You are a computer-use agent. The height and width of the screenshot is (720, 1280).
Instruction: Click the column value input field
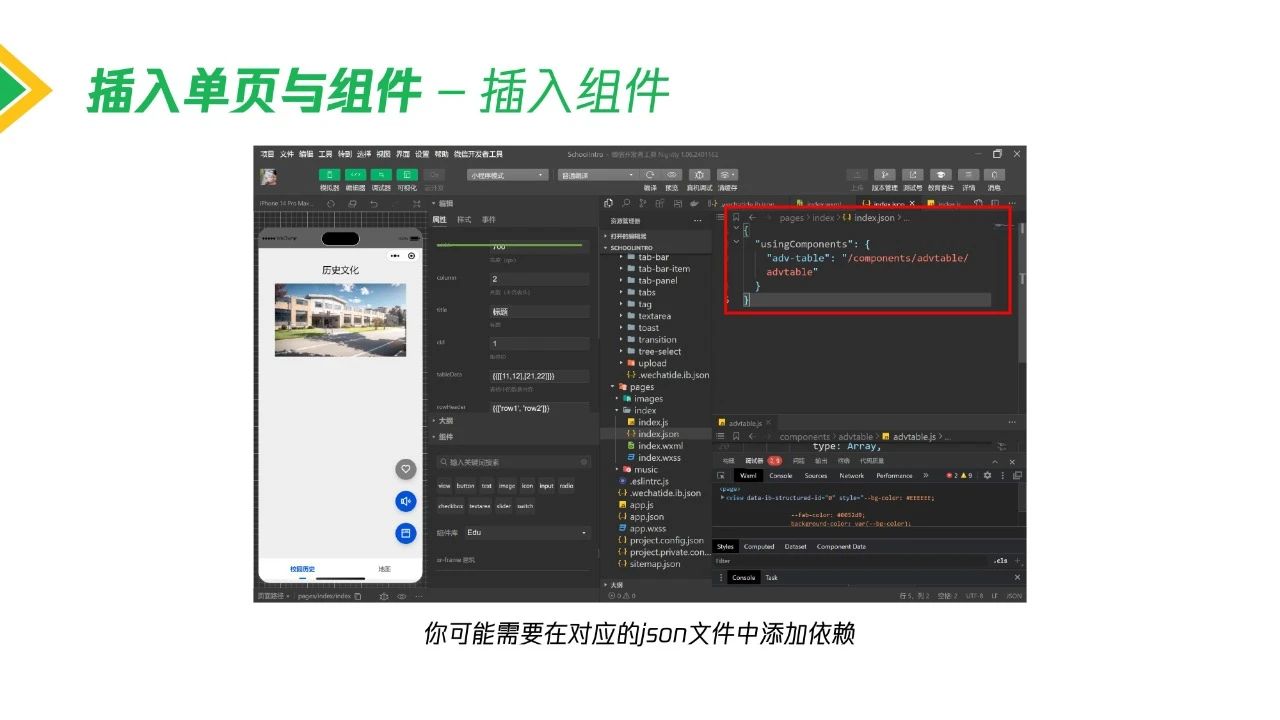point(539,279)
